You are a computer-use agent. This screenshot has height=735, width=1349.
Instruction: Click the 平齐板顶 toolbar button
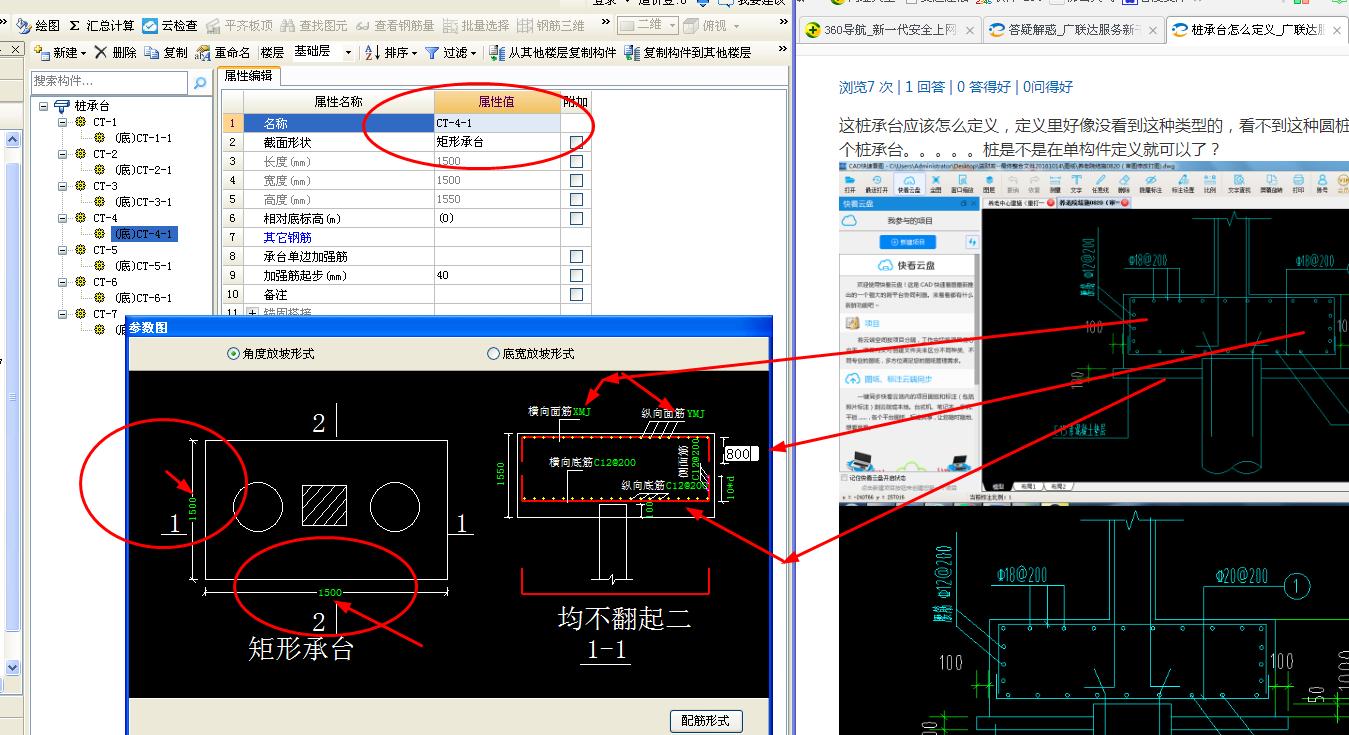click(x=238, y=25)
